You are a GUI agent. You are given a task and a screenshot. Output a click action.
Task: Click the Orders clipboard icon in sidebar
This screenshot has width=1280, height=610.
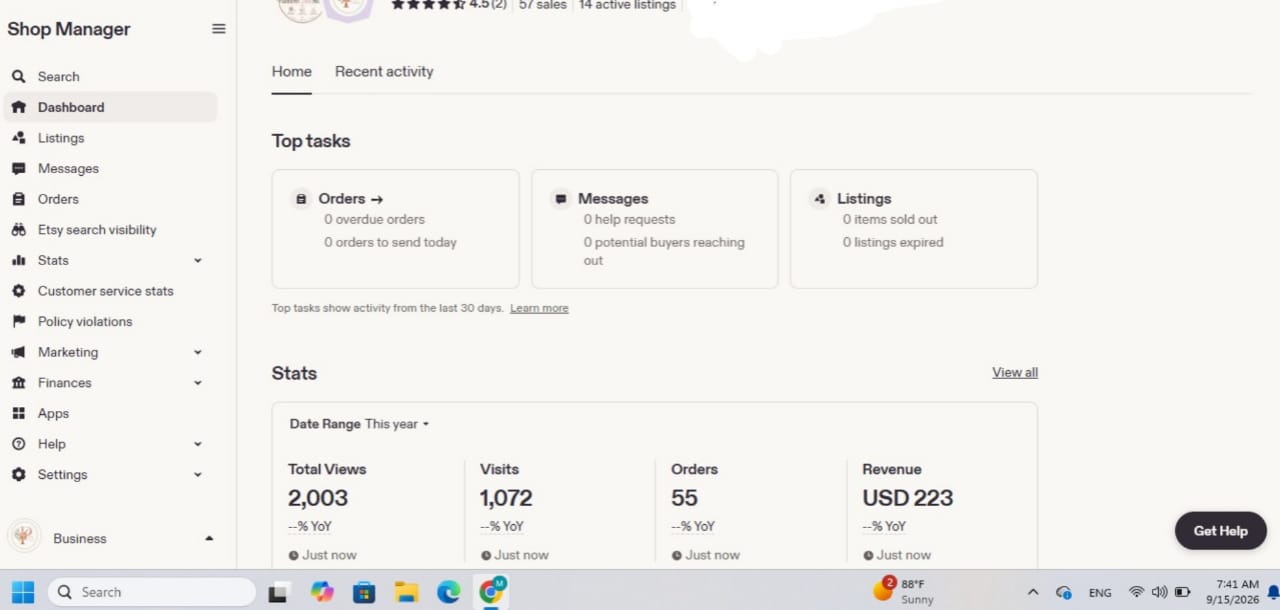click(x=18, y=199)
